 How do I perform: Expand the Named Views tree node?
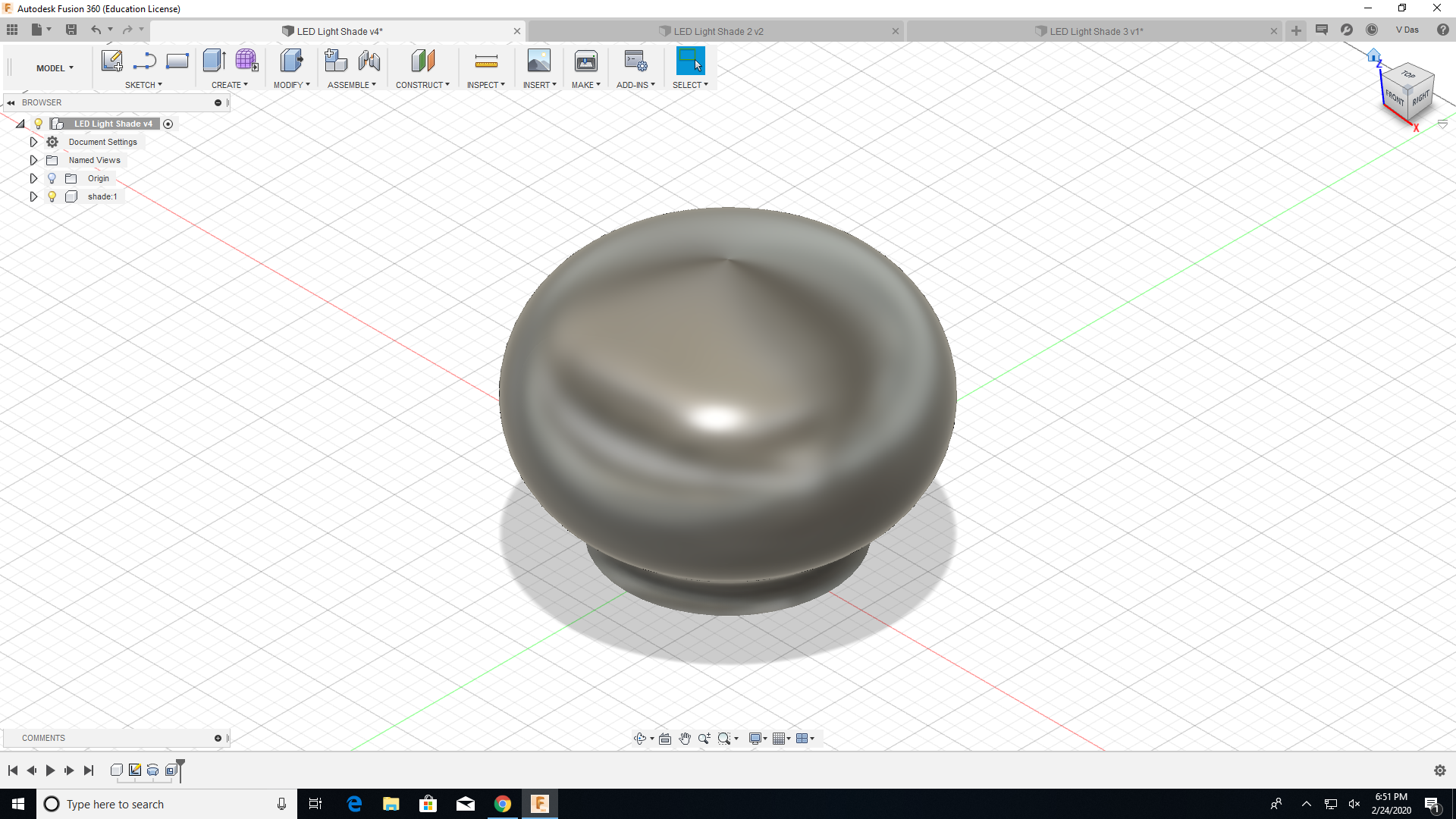click(x=33, y=160)
